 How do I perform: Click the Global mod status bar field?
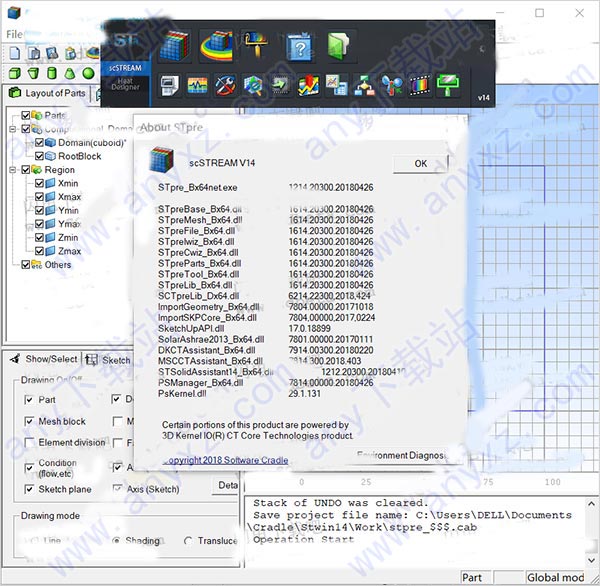pyautogui.click(x=555, y=577)
